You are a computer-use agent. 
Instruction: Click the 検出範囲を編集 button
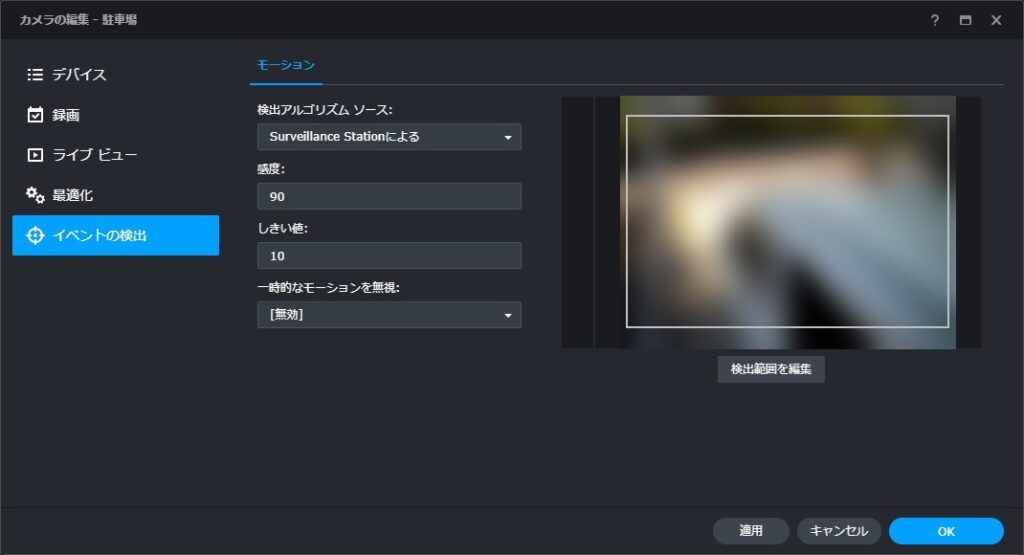tap(771, 369)
